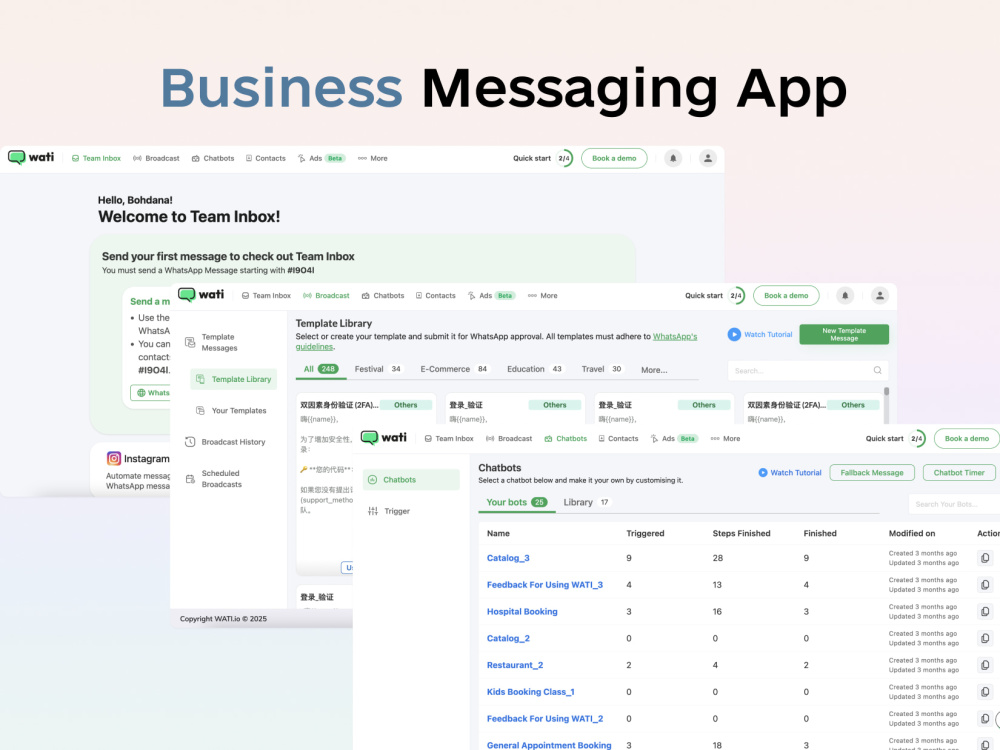Click the Search Your Bots field
Image resolution: width=1000 pixels, height=750 pixels.
tap(954, 504)
